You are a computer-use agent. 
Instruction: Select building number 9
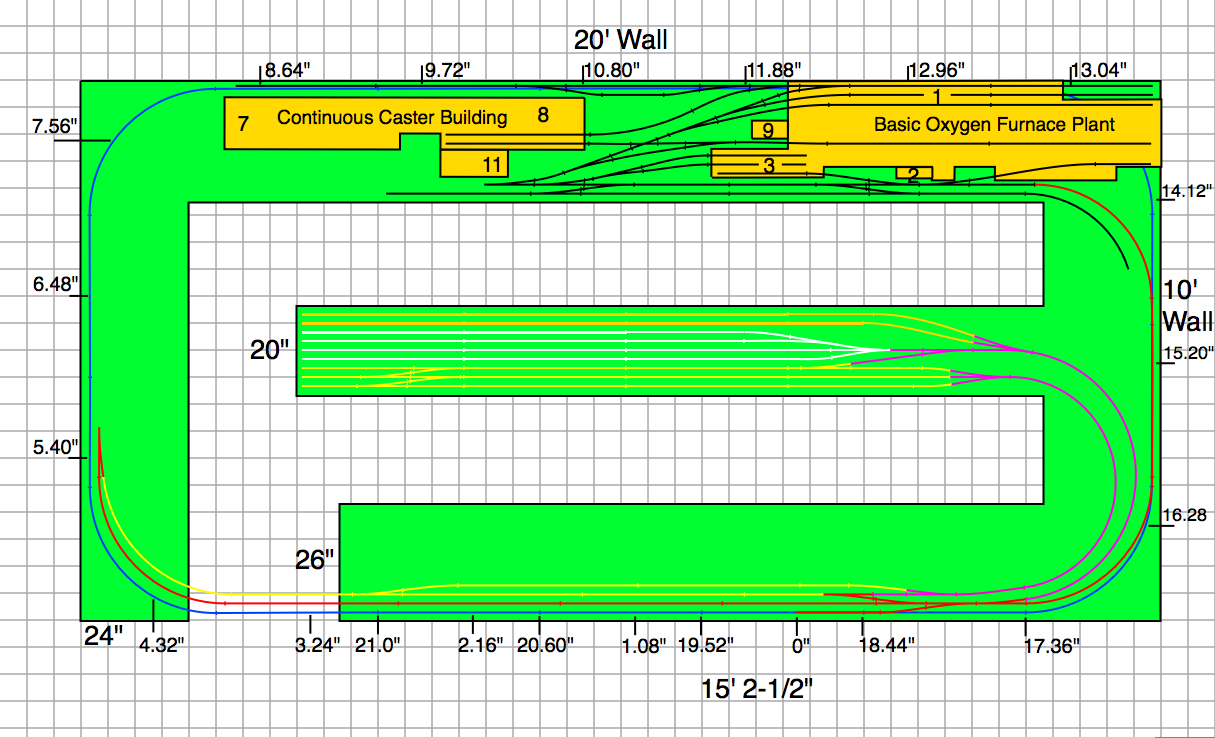tap(767, 131)
